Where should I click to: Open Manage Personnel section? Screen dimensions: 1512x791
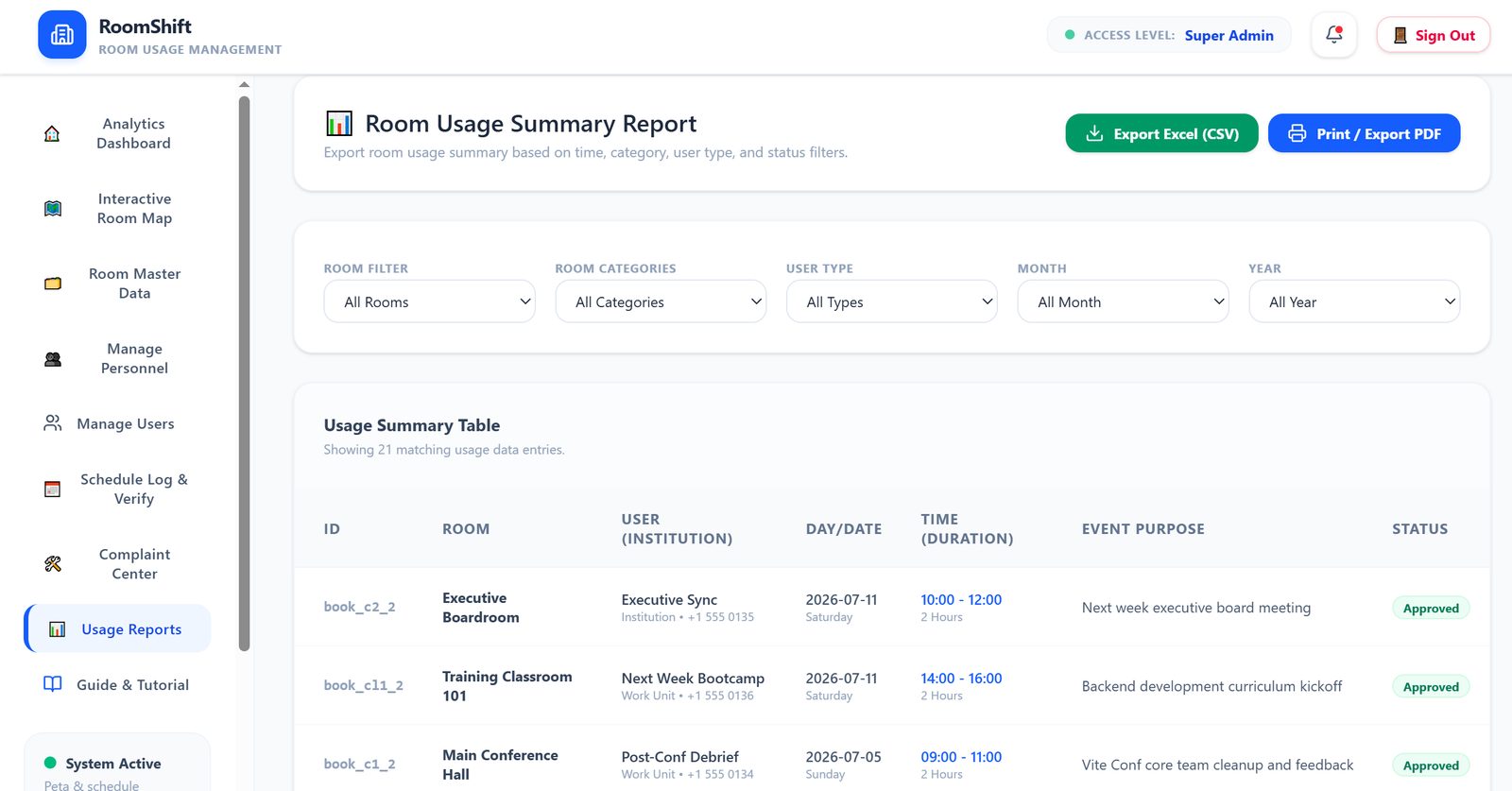(118, 359)
